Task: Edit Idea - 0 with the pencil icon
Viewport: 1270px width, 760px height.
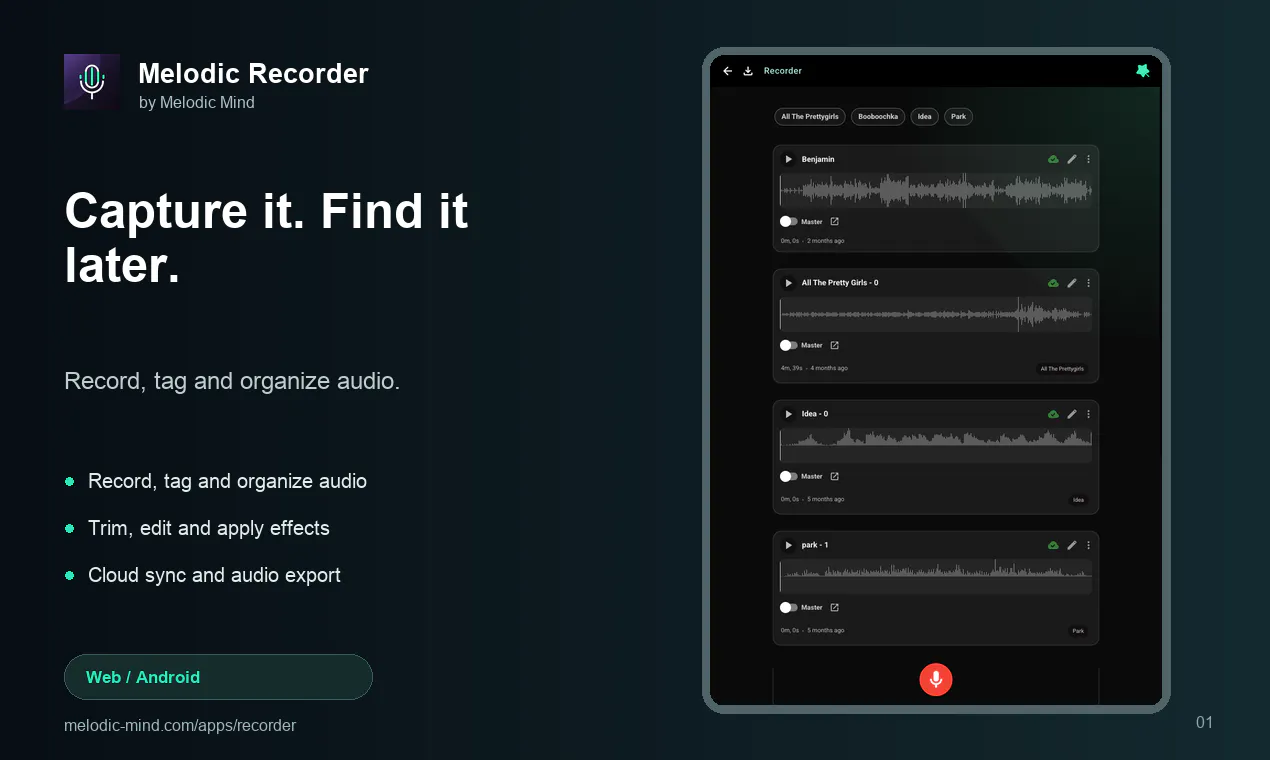Action: click(1072, 414)
